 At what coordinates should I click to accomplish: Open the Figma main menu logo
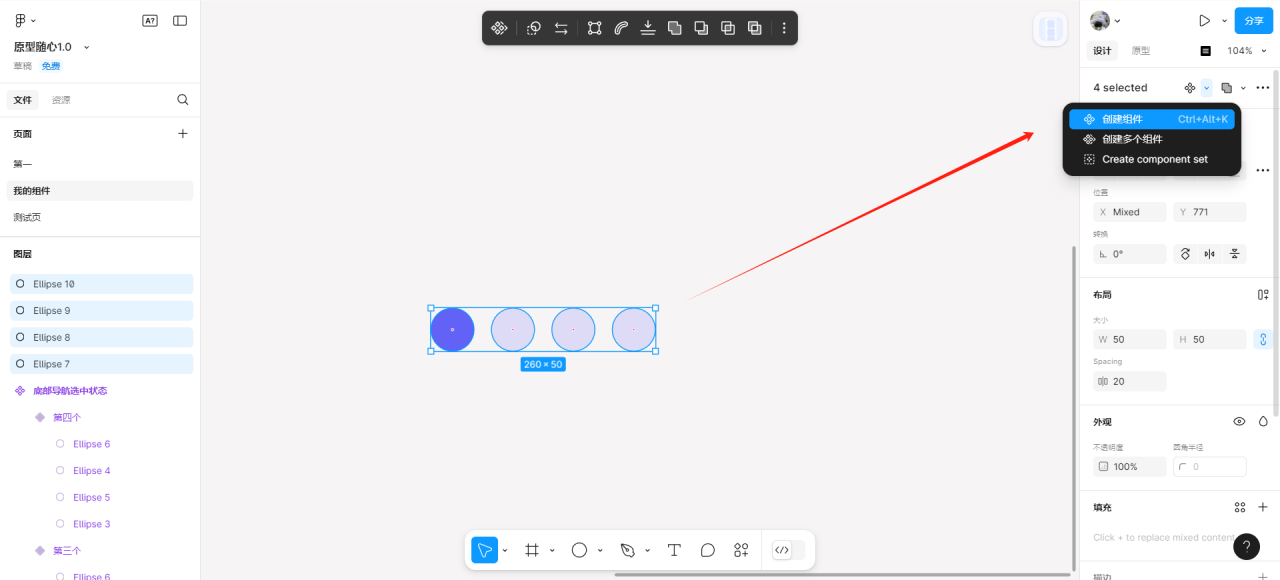[21, 20]
